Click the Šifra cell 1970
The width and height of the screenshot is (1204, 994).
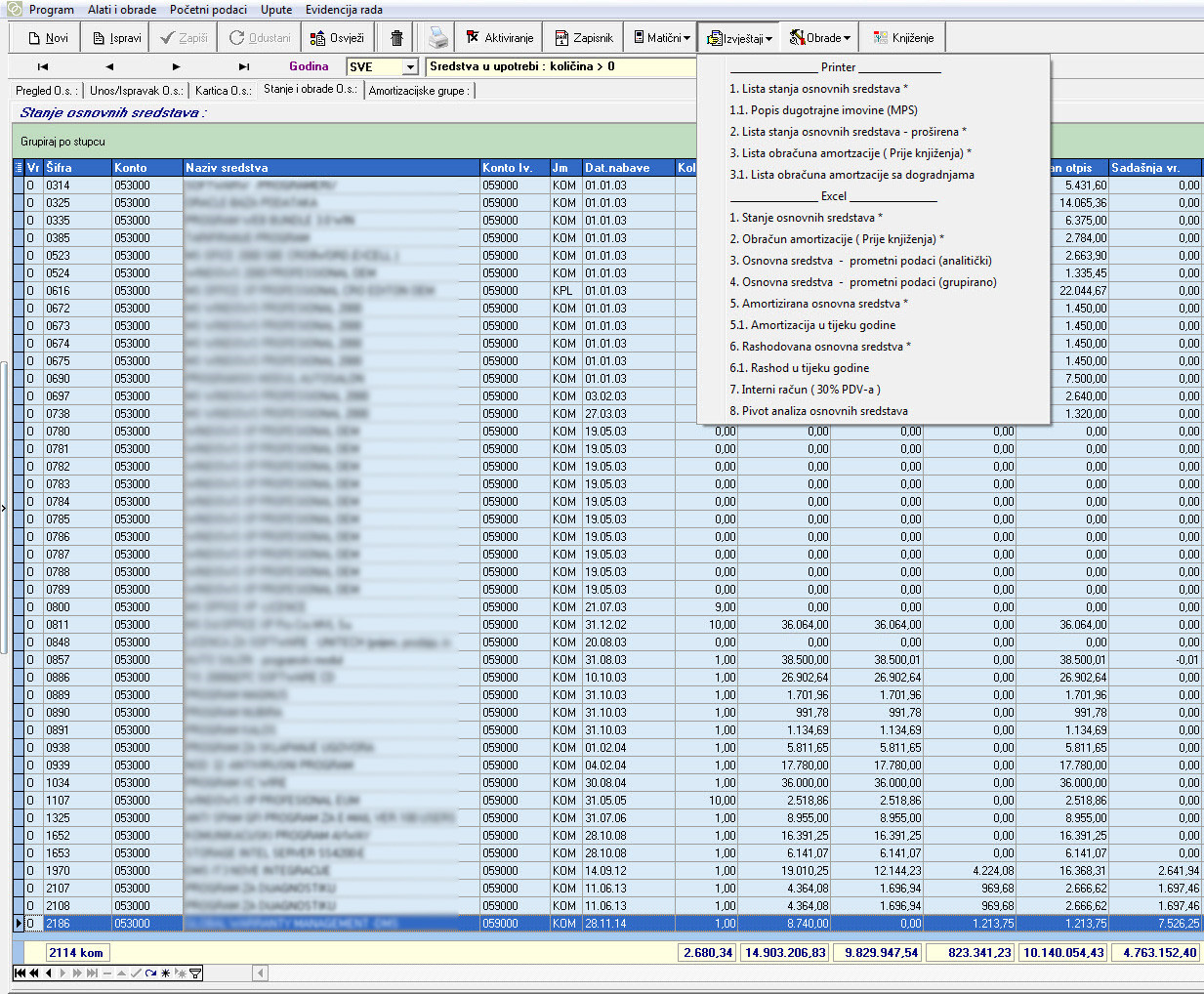(x=77, y=870)
